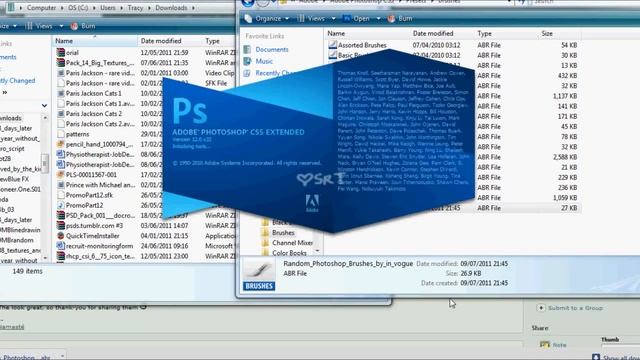Select the patterns file

tap(77, 134)
